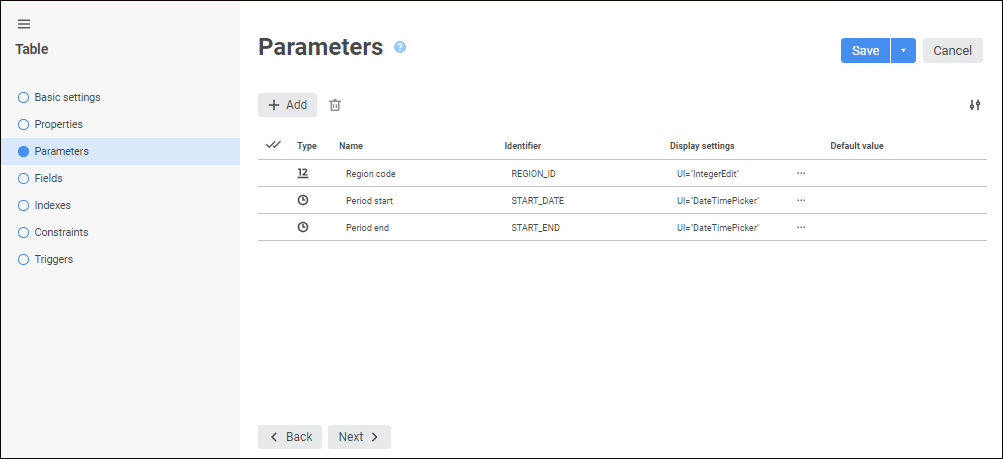Click the Add parameter button
Image resolution: width=1003 pixels, height=459 pixels.
287,105
